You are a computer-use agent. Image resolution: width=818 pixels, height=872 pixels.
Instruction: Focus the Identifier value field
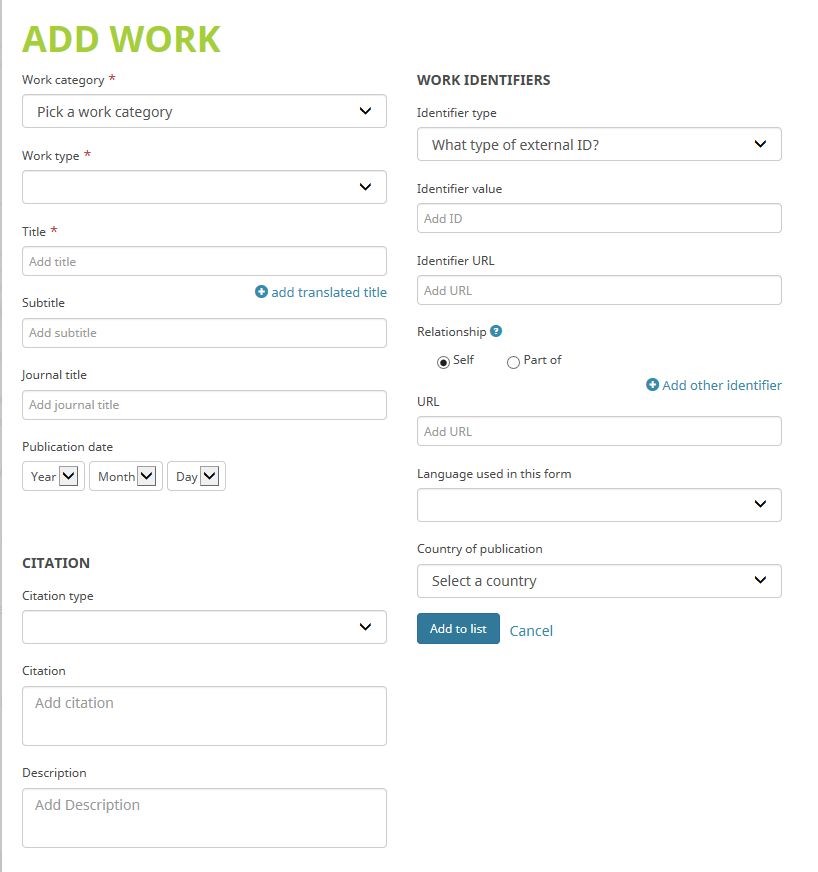599,219
